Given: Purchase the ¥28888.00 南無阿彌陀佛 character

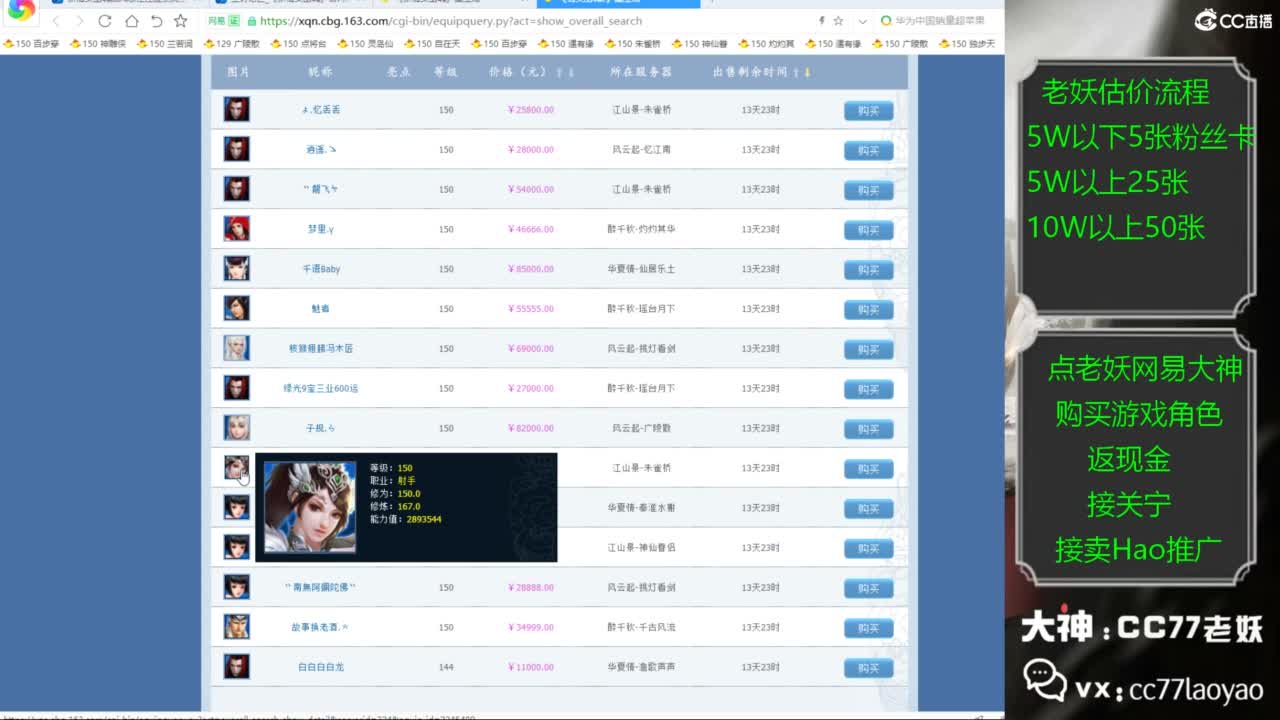Looking at the screenshot, I should pos(868,588).
